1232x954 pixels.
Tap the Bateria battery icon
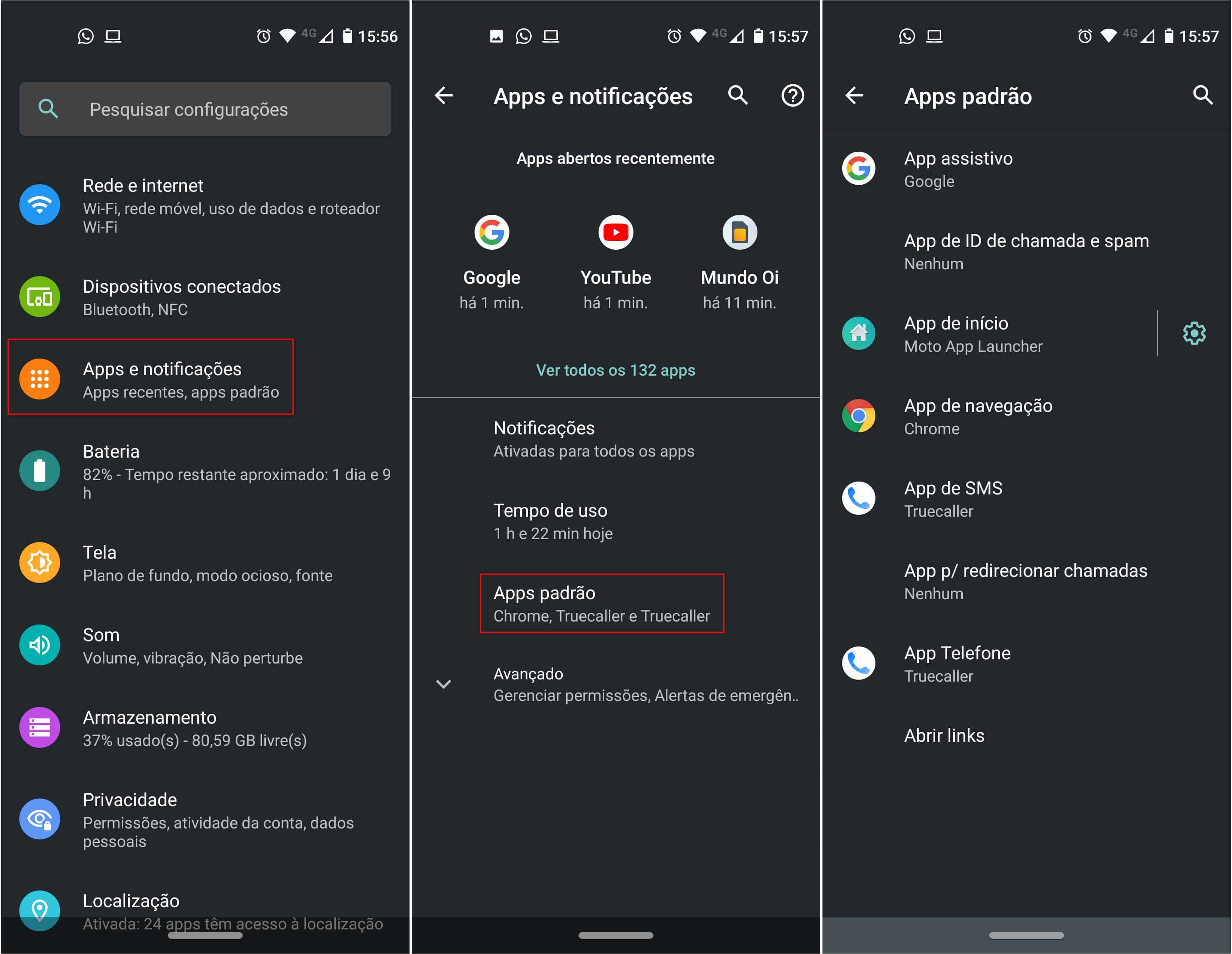pos(39,471)
